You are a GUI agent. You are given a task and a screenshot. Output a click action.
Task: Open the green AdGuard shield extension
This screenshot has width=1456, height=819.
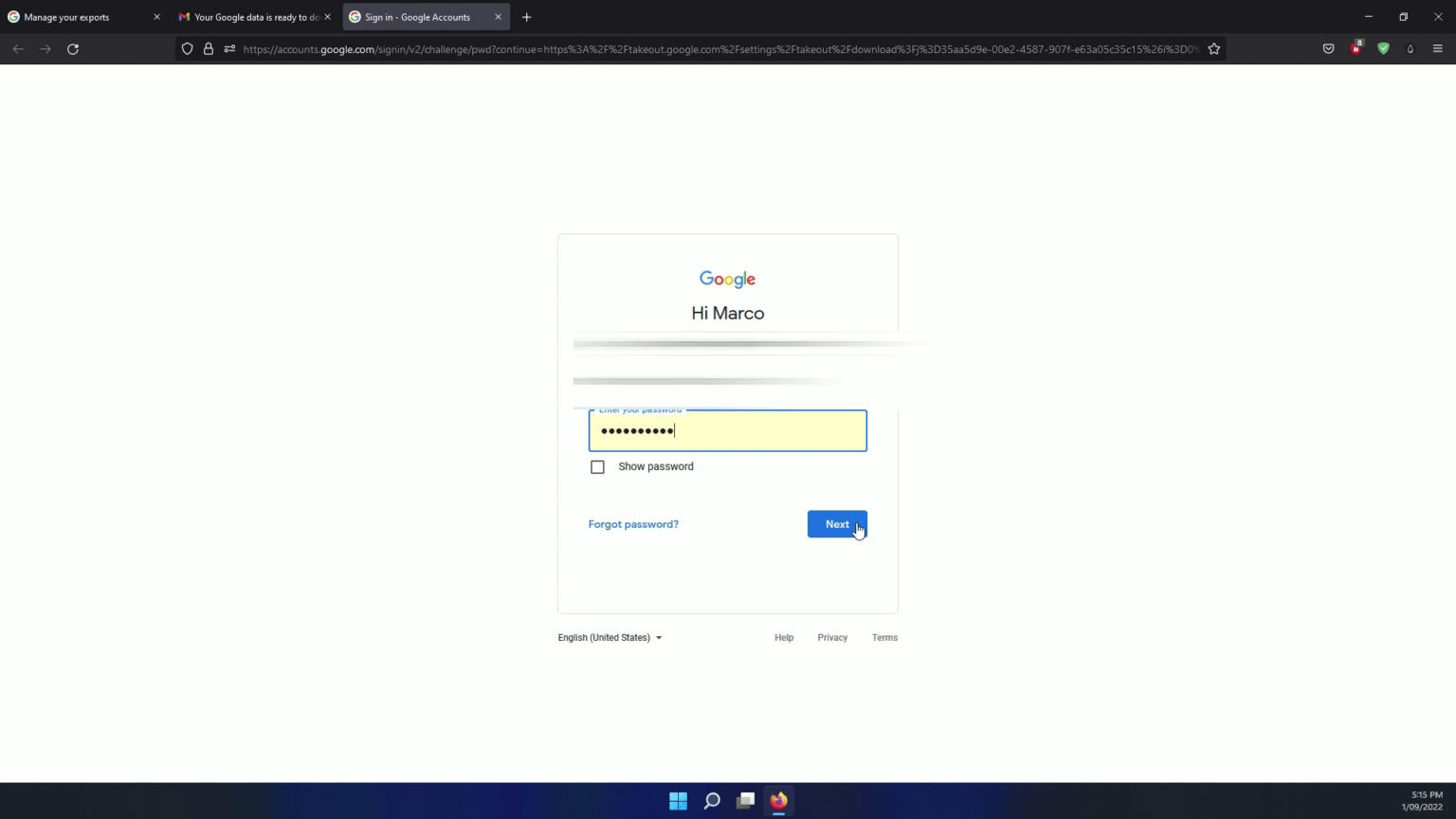pyautogui.click(x=1383, y=48)
